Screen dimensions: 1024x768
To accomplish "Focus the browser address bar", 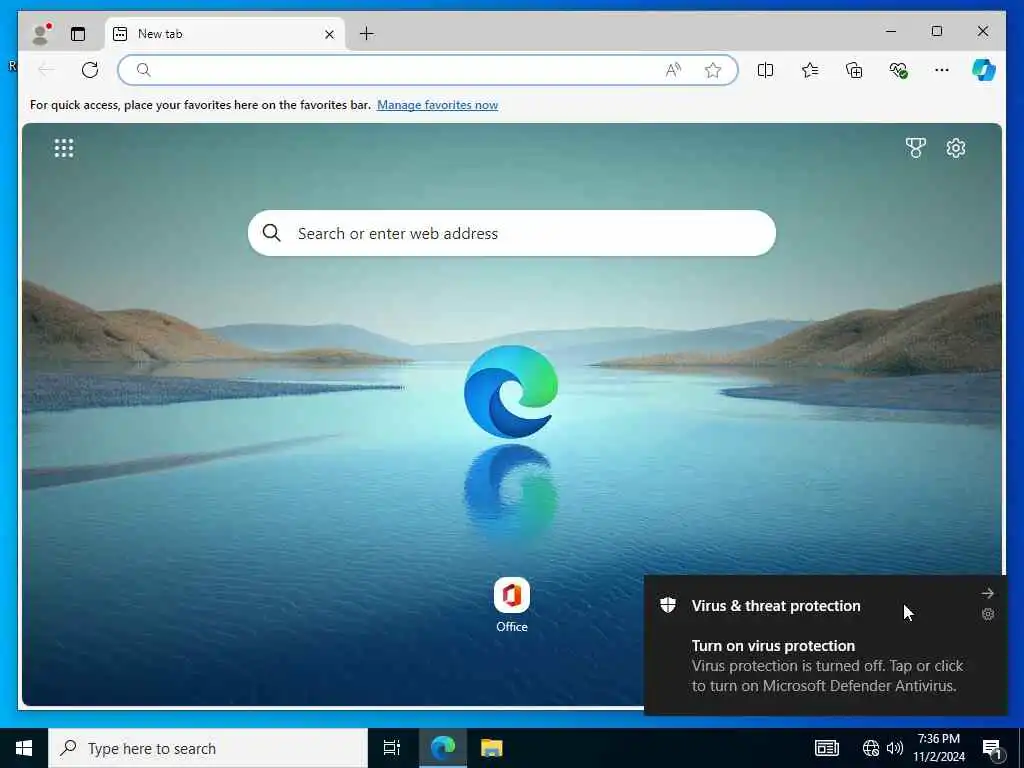I will click(x=428, y=70).
